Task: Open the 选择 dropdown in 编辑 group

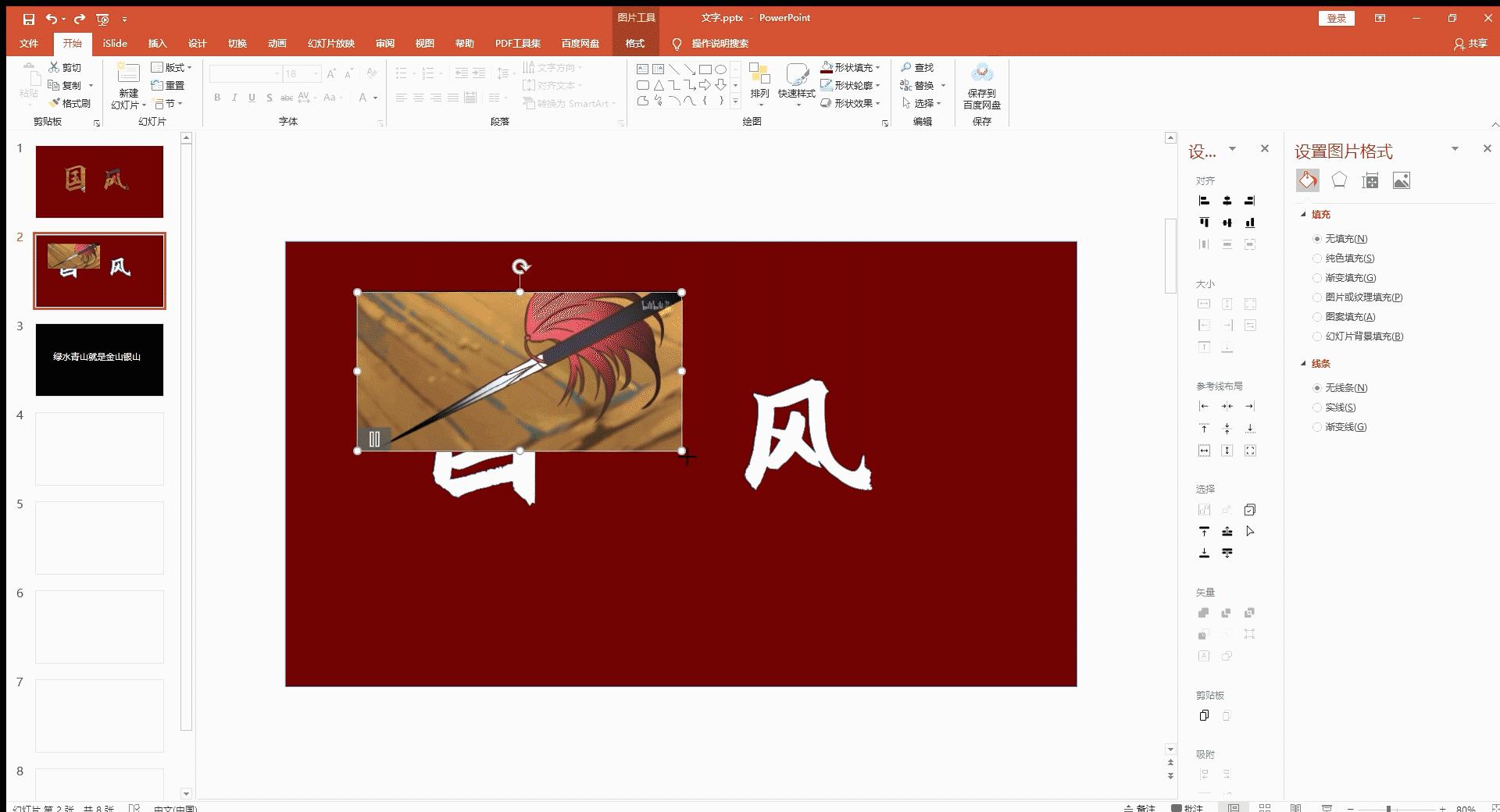Action: pos(921,103)
